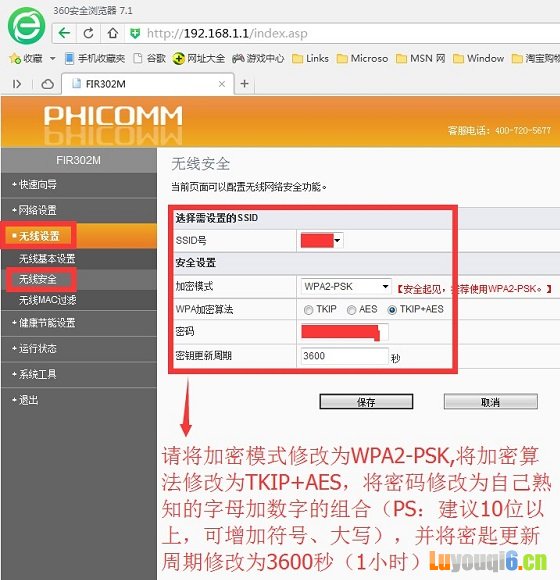Open a new tab with plus icon
560x580 pixels.
click(x=244, y=84)
